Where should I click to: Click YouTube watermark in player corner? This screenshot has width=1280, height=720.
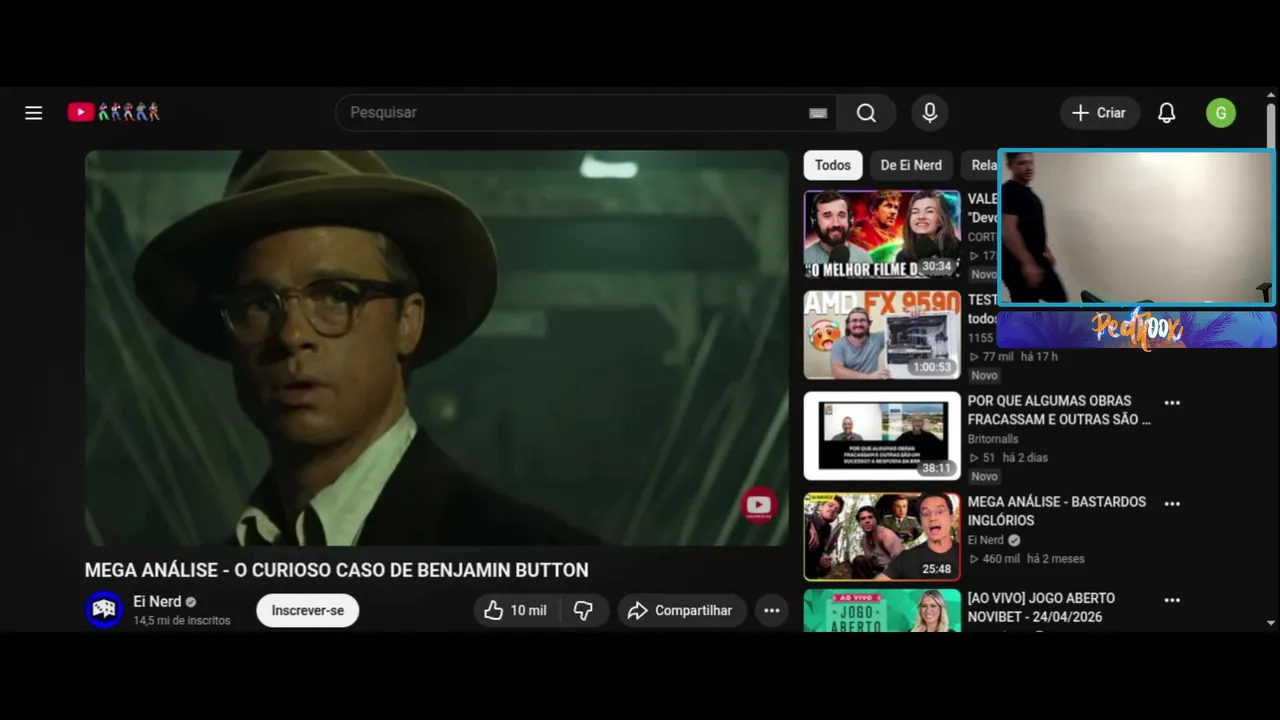pyautogui.click(x=759, y=505)
